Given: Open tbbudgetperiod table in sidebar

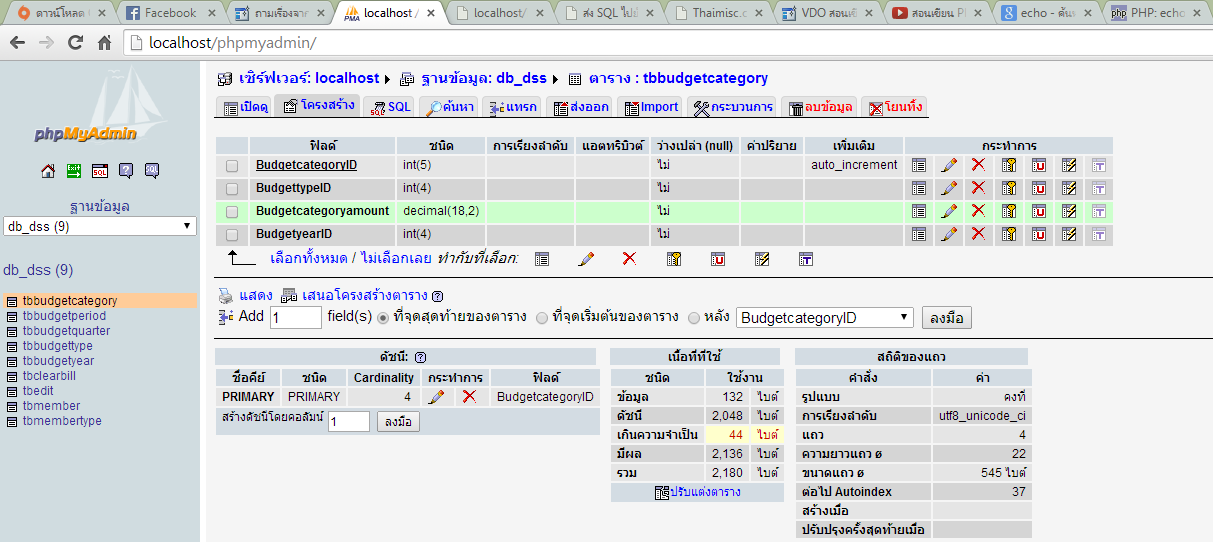Looking at the screenshot, I should 64,316.
